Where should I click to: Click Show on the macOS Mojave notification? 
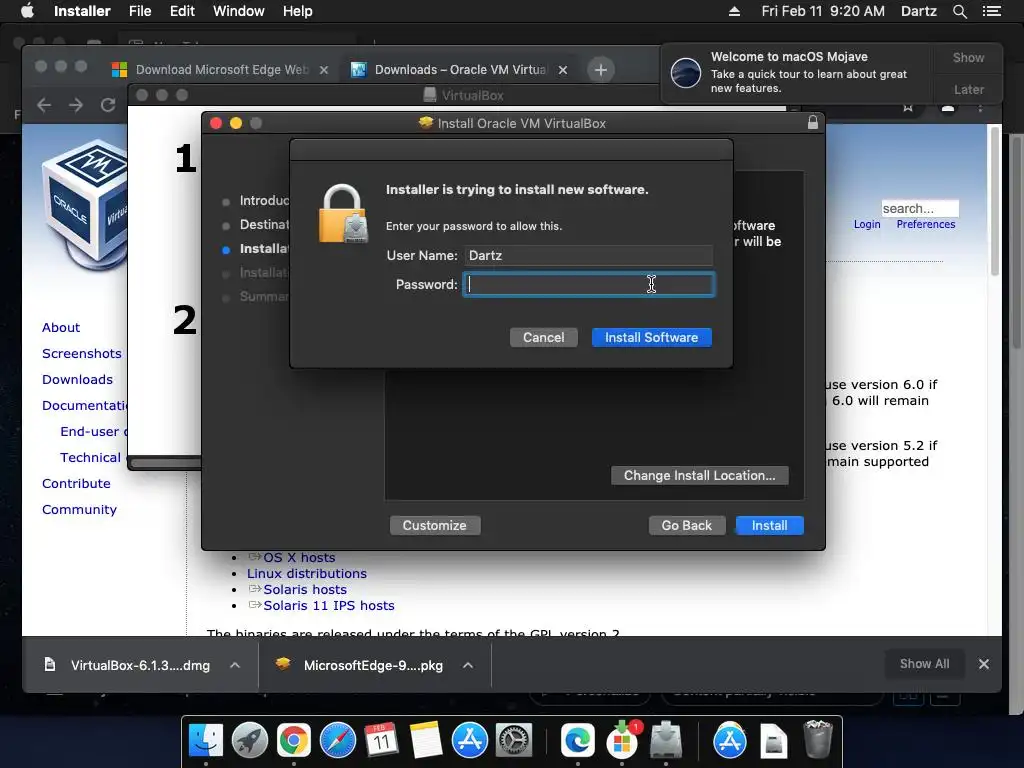968,57
